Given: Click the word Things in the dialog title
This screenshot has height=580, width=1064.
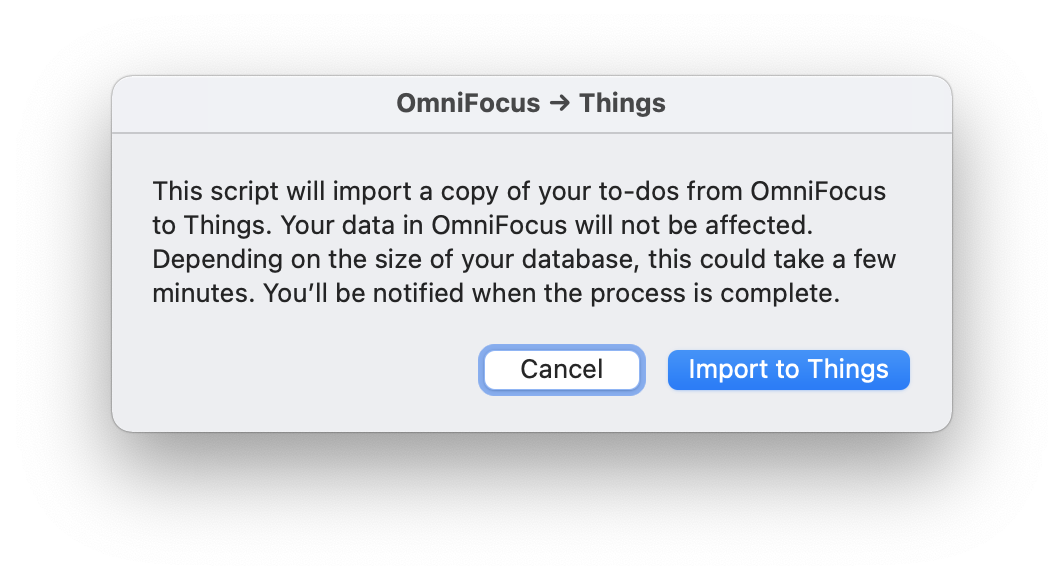Looking at the screenshot, I should (x=622, y=104).
